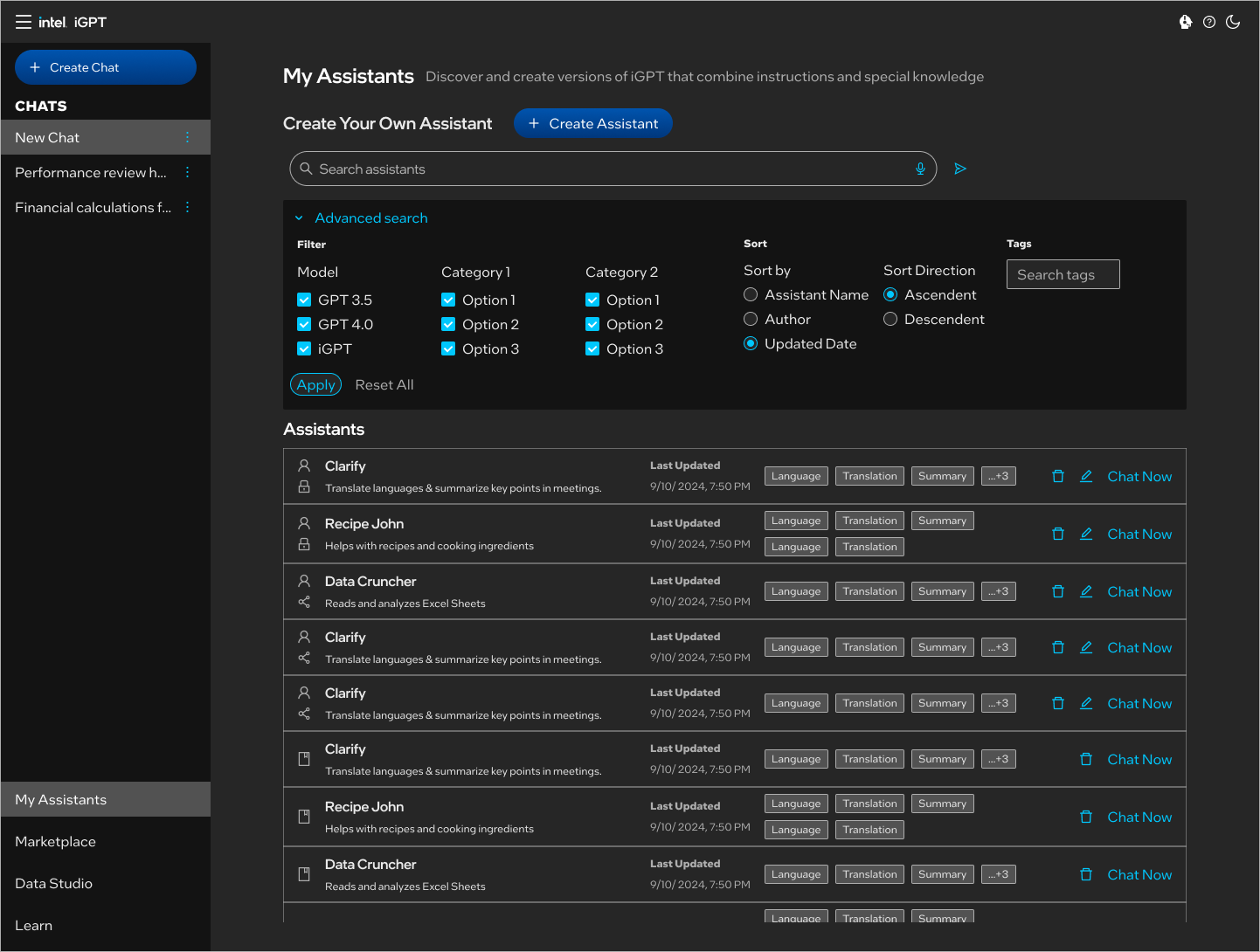This screenshot has width=1260, height=952.
Task: Click the Create Assistant button
Action: 593,123
